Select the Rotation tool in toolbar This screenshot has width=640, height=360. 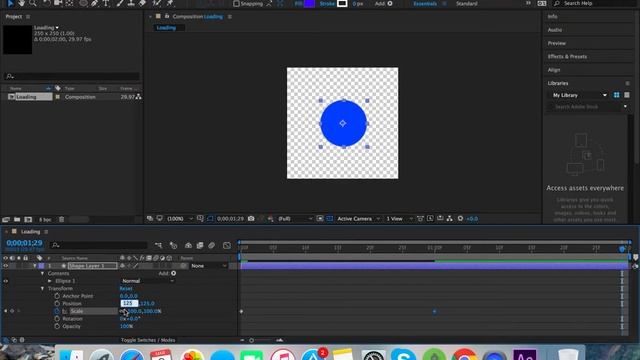[x=46, y=3]
